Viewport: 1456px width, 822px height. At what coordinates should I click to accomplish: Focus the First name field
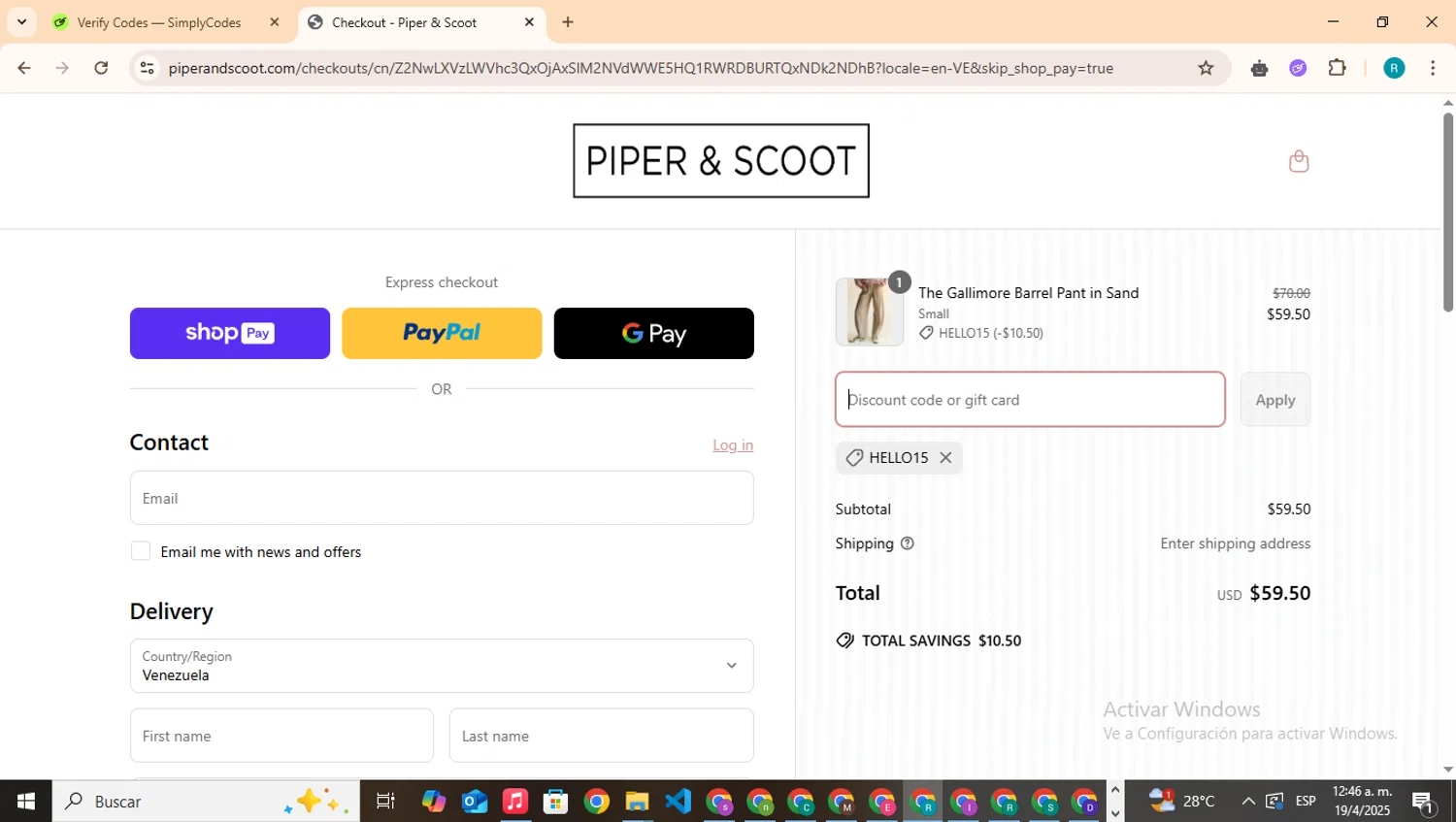281,736
